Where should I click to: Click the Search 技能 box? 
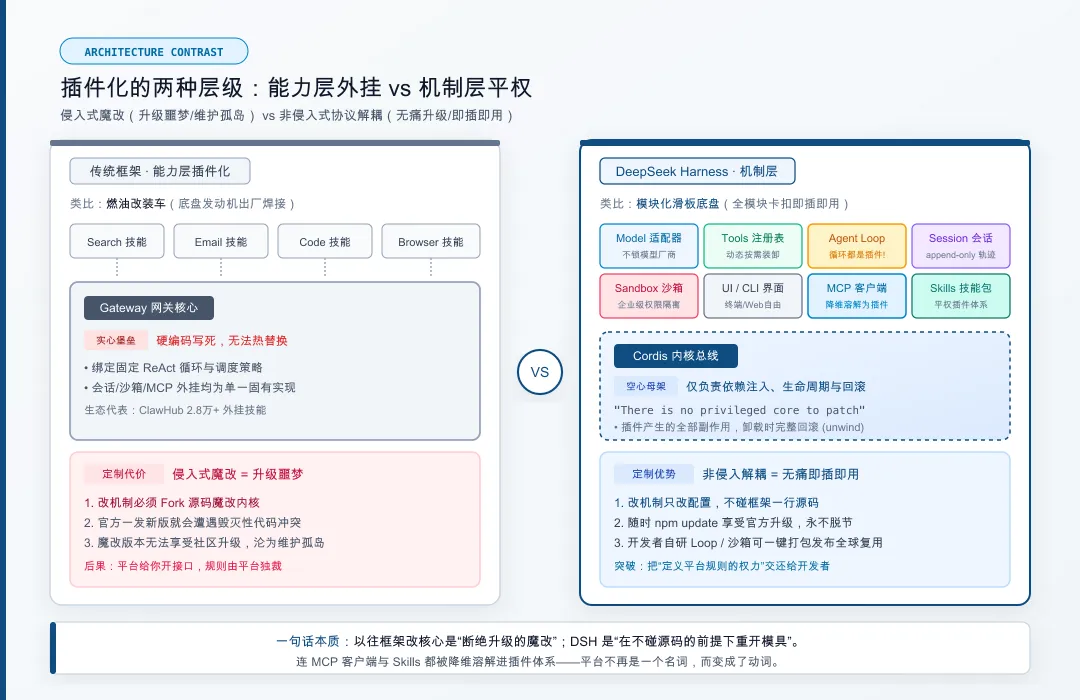(x=117, y=242)
